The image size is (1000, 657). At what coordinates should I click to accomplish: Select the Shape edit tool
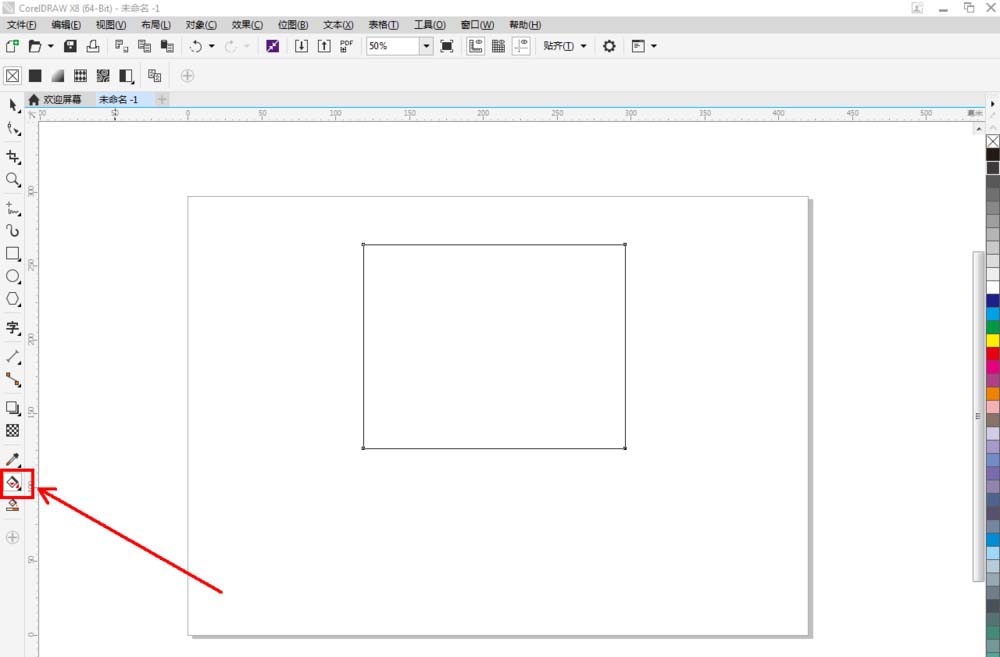coord(13,129)
